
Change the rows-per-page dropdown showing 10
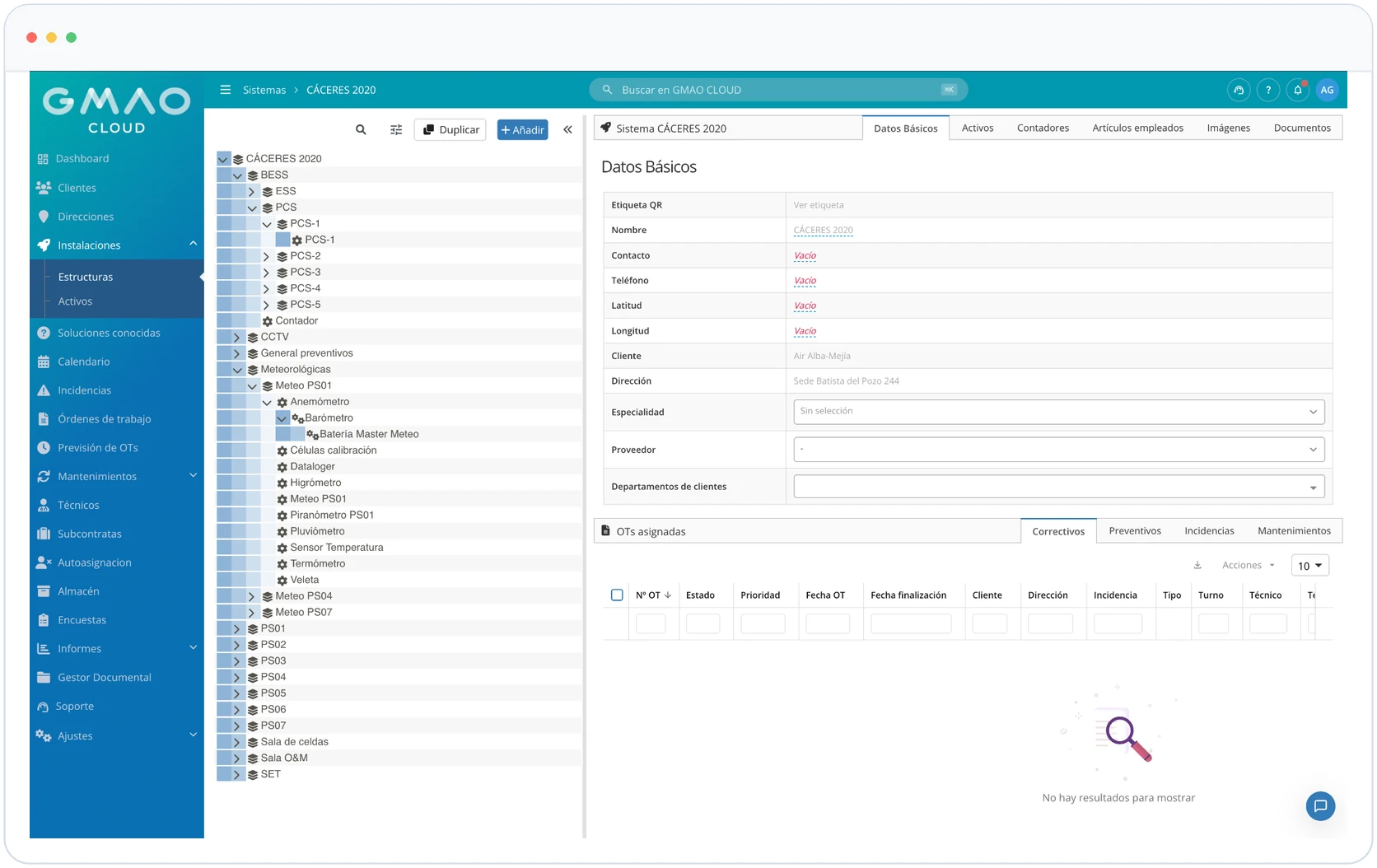[1309, 566]
